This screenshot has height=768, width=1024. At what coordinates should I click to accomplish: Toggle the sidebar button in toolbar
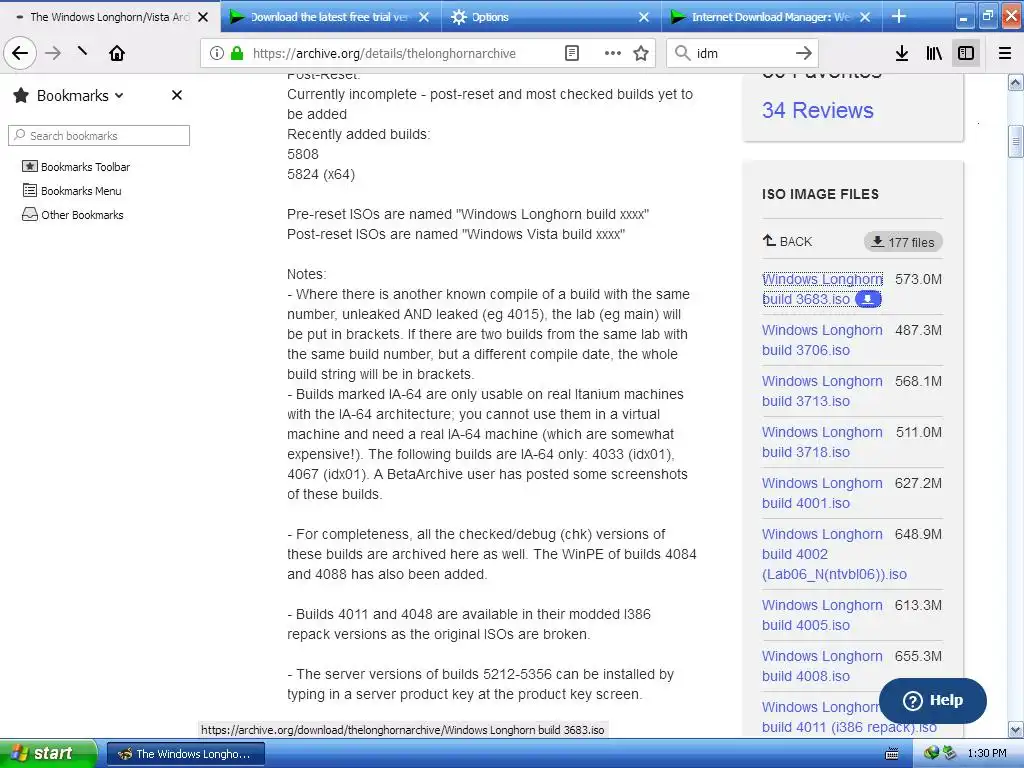966,54
